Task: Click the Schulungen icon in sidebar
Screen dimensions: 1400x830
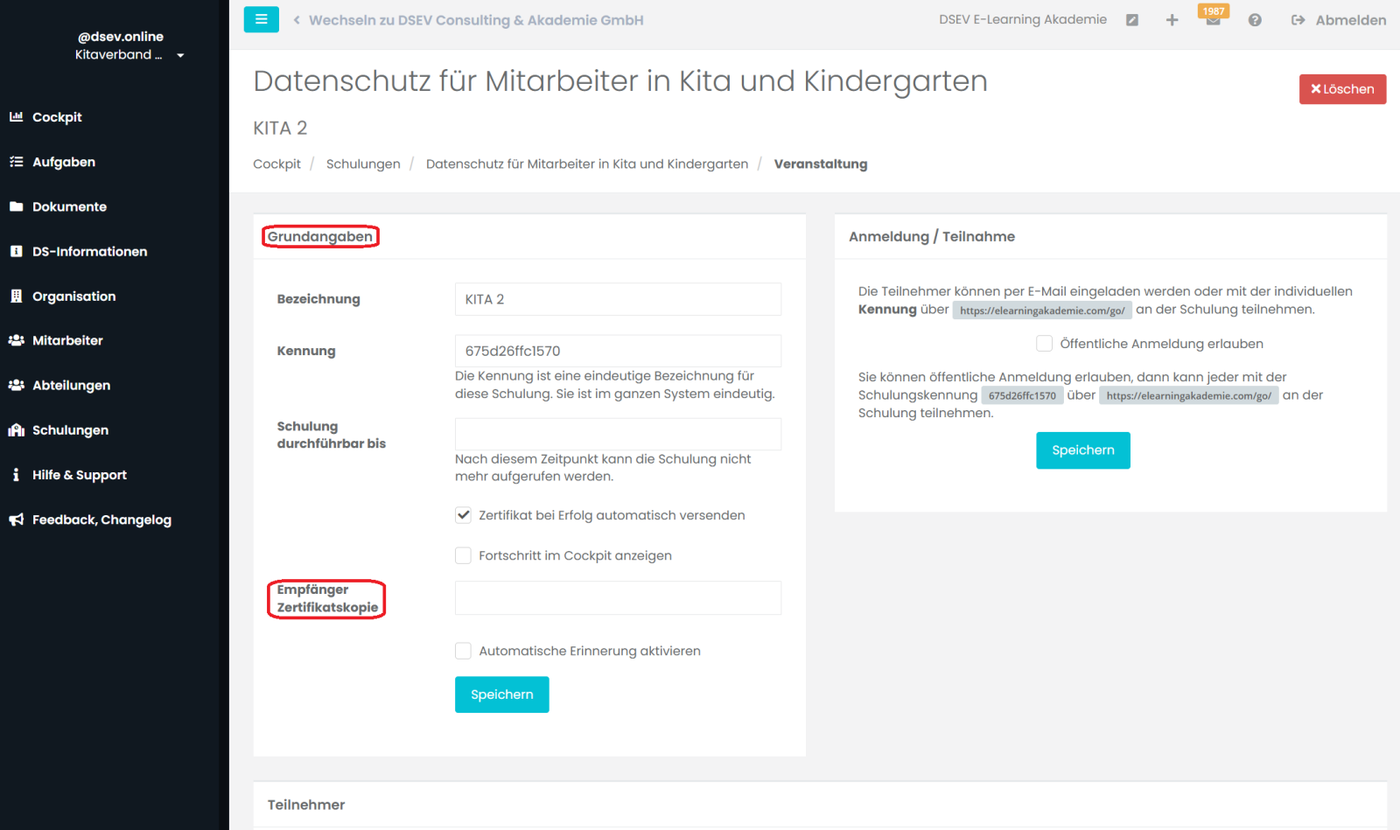Action: pos(16,430)
